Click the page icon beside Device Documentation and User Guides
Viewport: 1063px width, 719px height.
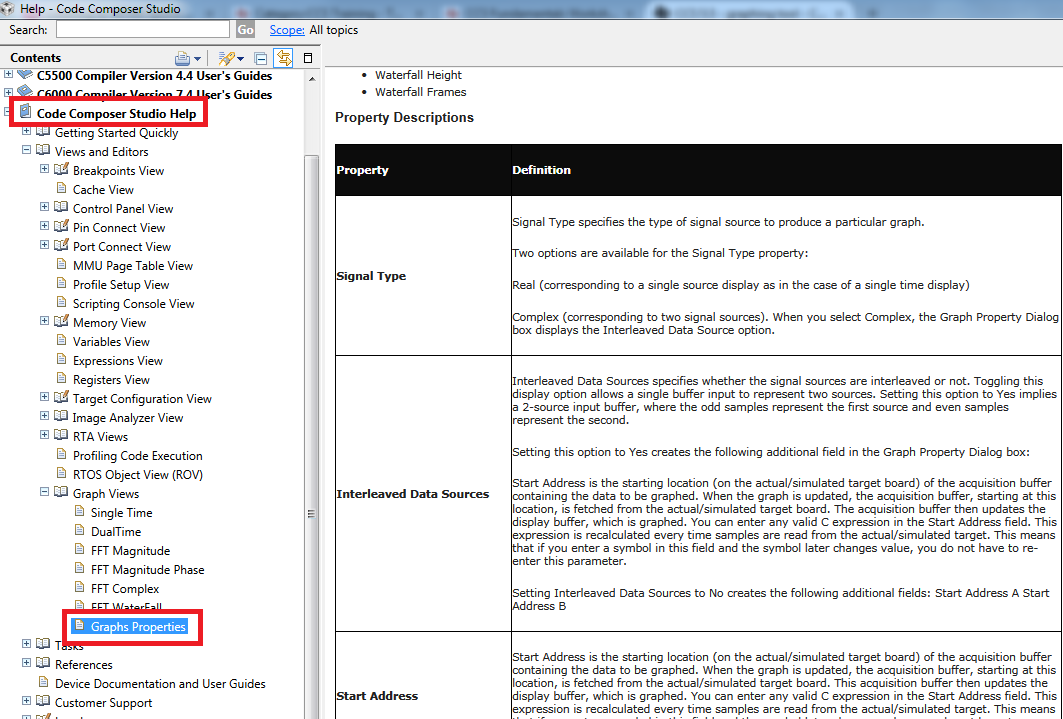tap(43, 682)
